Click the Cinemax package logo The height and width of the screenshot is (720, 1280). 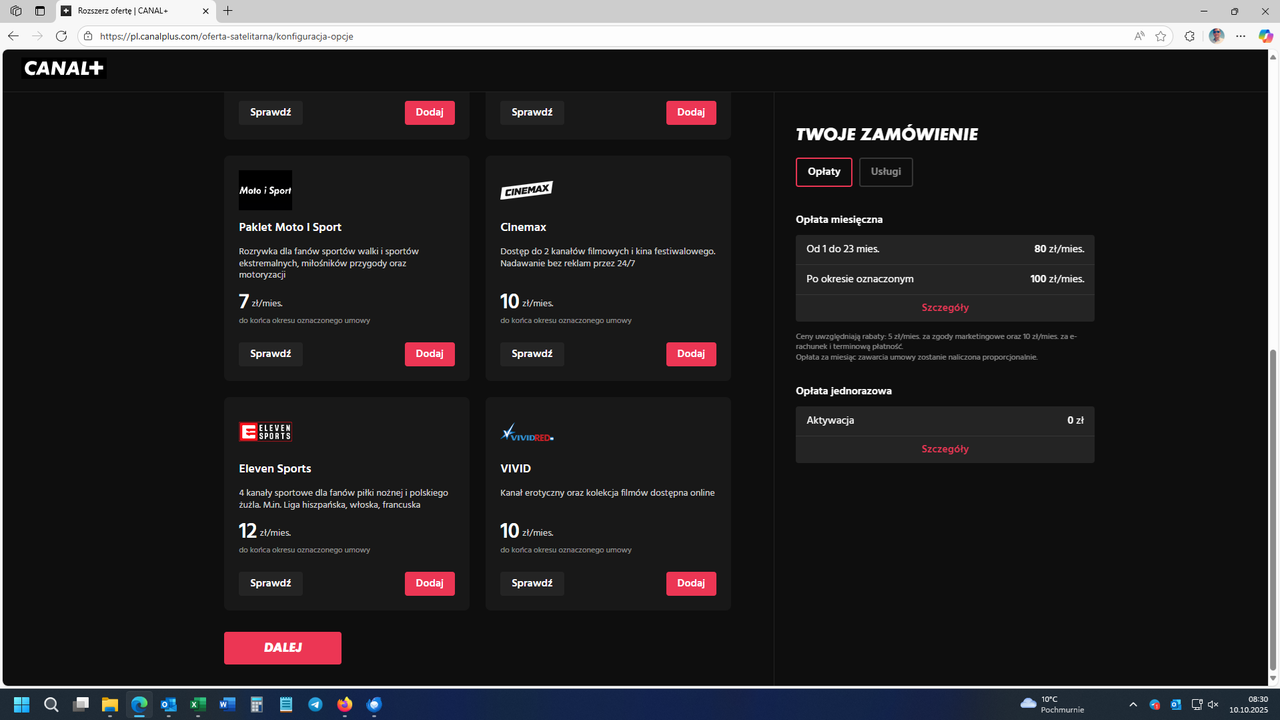(x=527, y=190)
